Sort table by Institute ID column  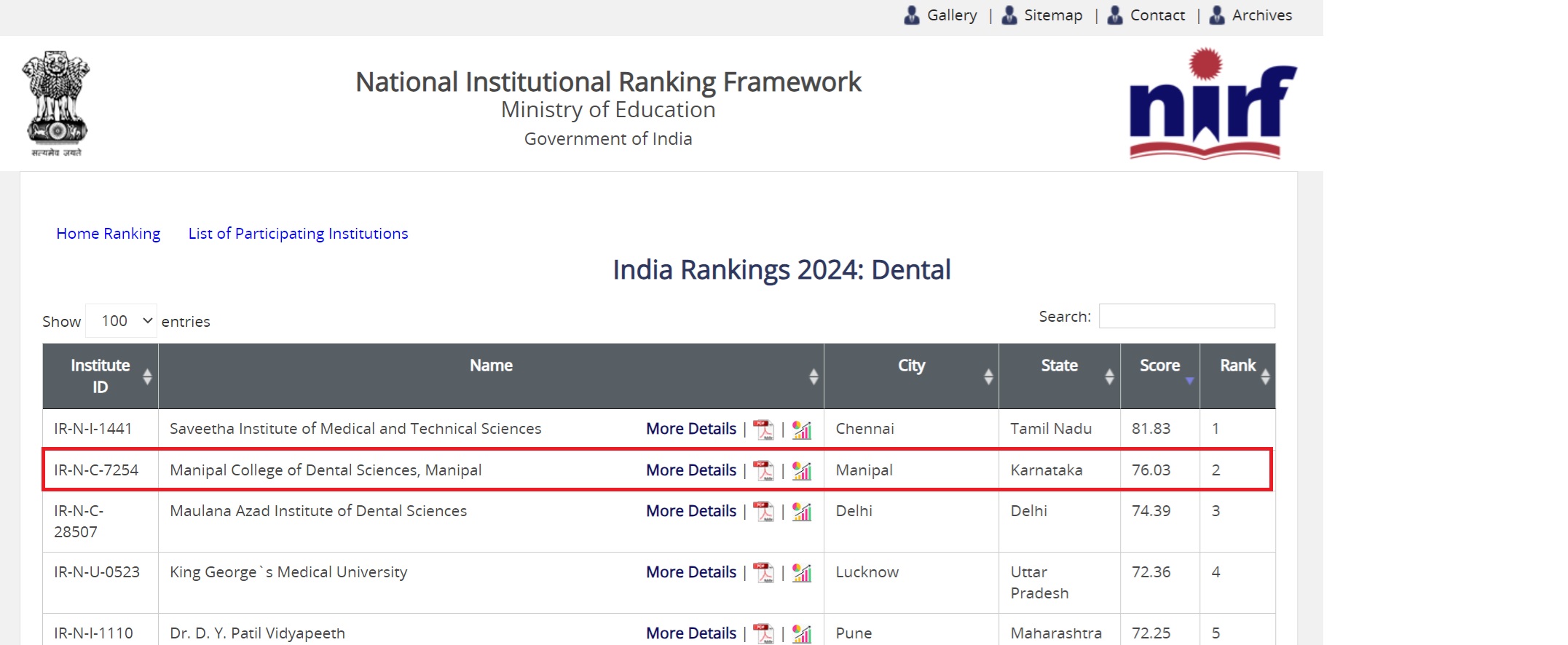coord(101,376)
